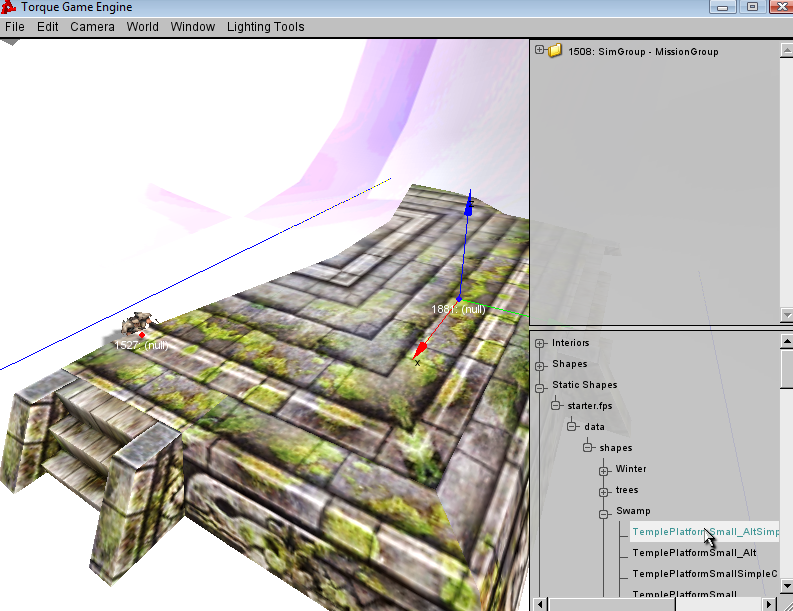Click the Torque Game Engine title icon
793x611 pixels.
[x=10, y=8]
